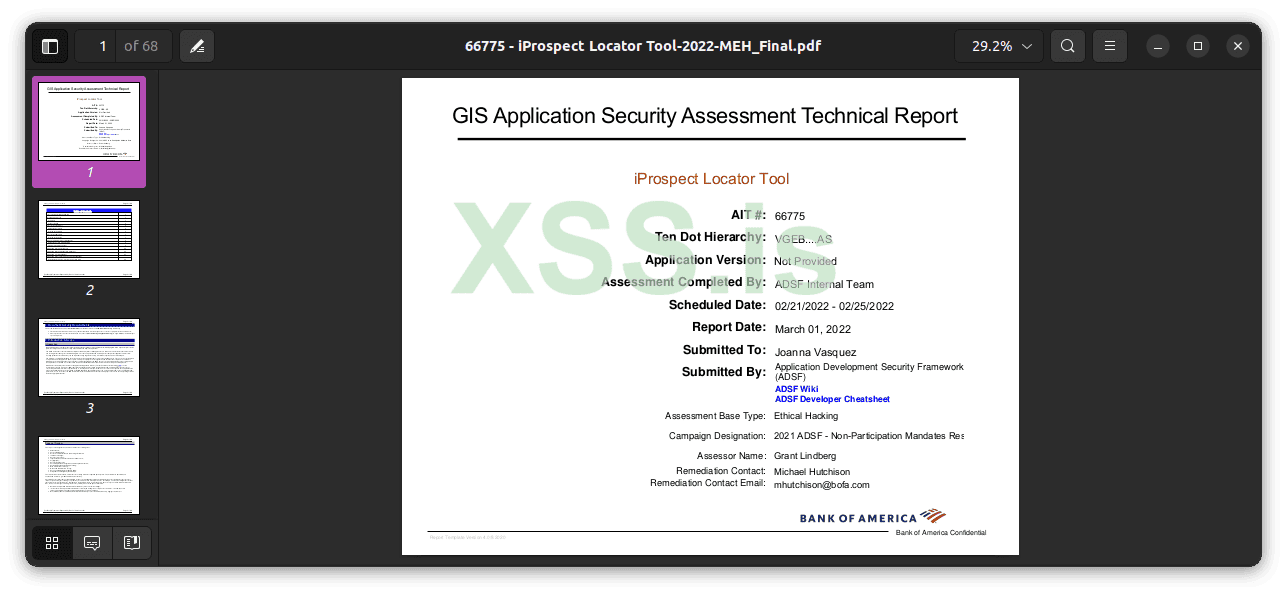The width and height of the screenshot is (1287, 595).
Task: Maximize the document viewer window
Action: coord(1198,46)
